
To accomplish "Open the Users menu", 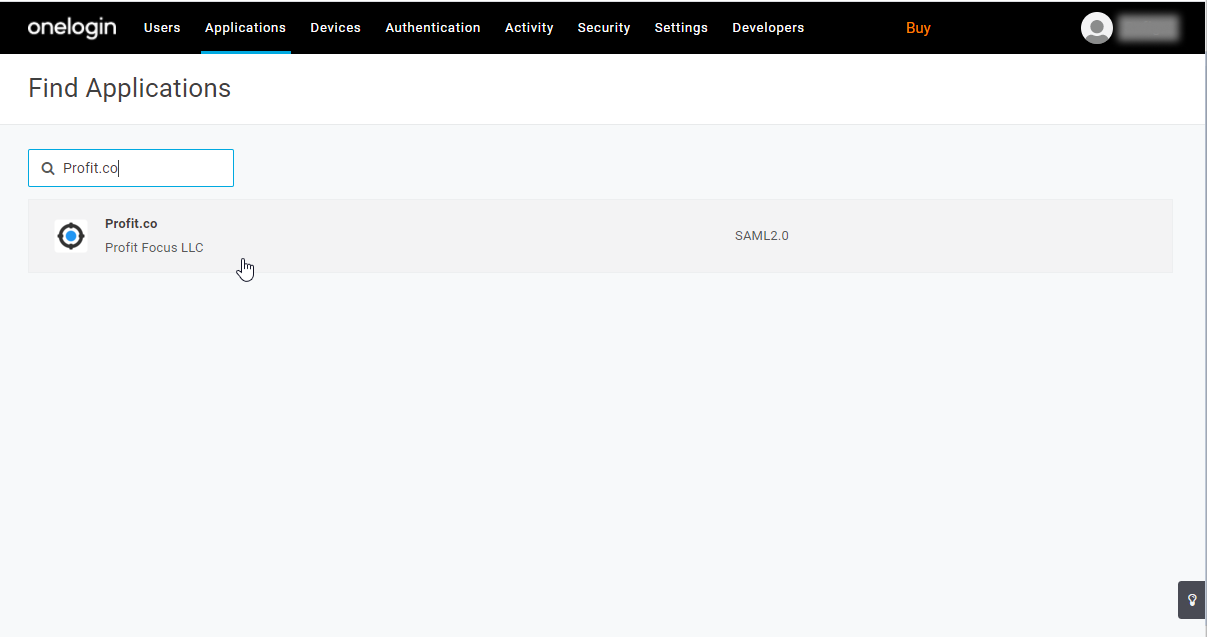I will (162, 28).
